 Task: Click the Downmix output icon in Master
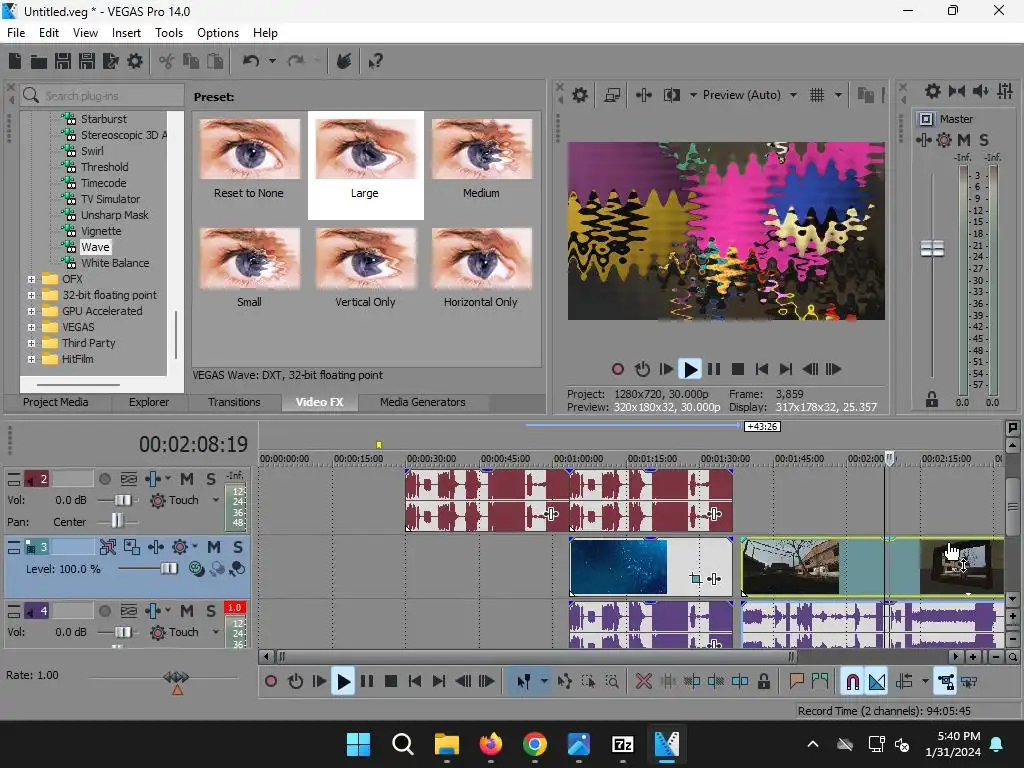point(957,91)
